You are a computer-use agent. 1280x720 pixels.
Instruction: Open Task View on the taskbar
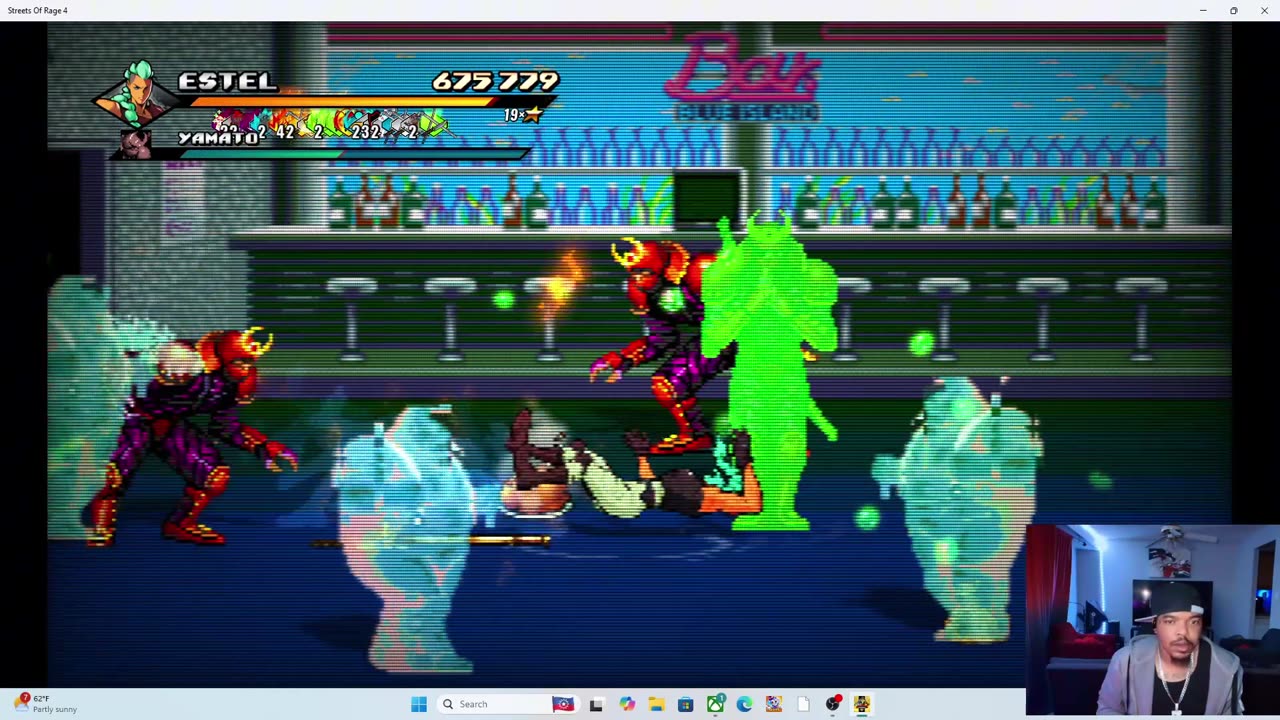(x=596, y=704)
